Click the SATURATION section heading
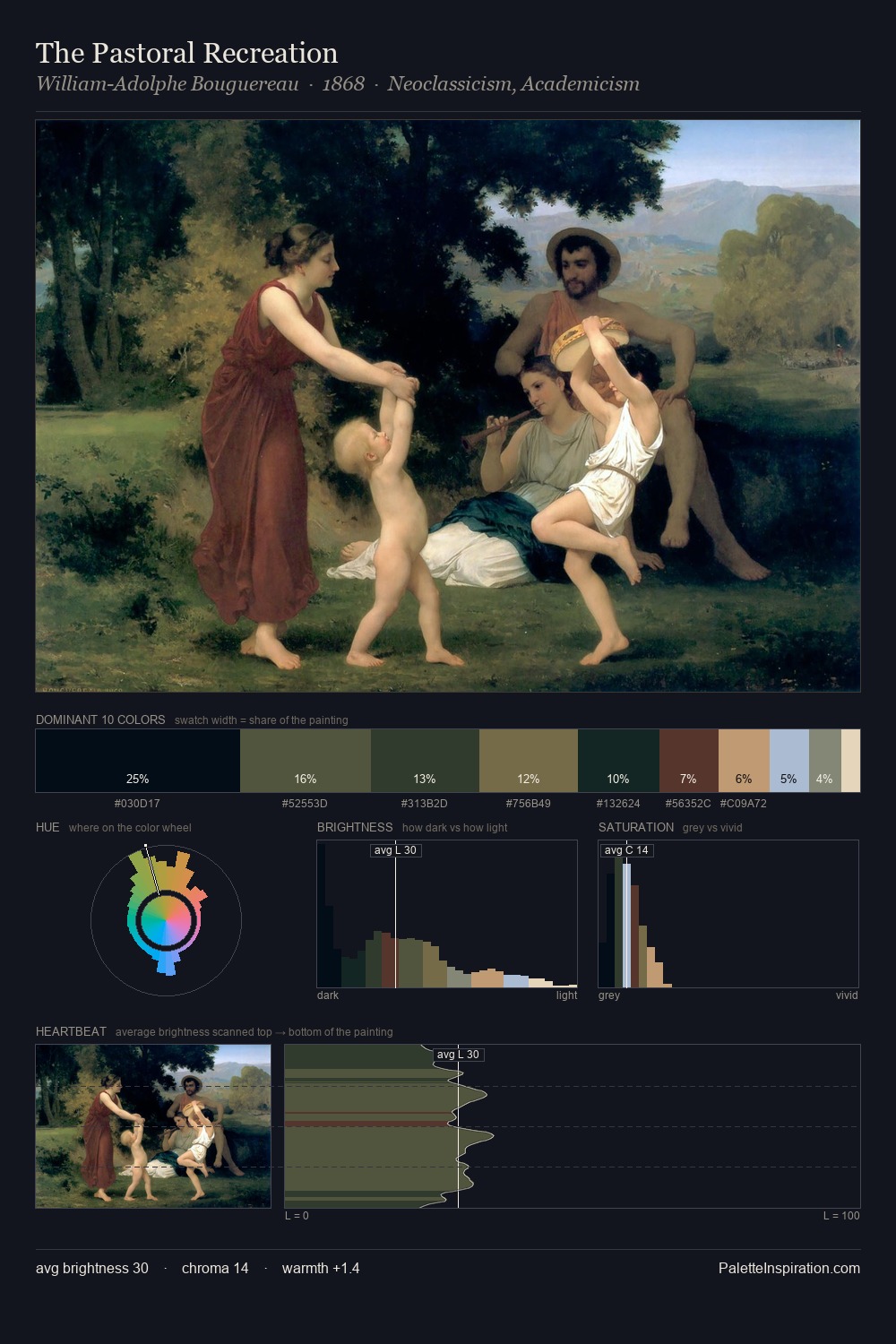This screenshot has width=896, height=1344. (x=636, y=827)
